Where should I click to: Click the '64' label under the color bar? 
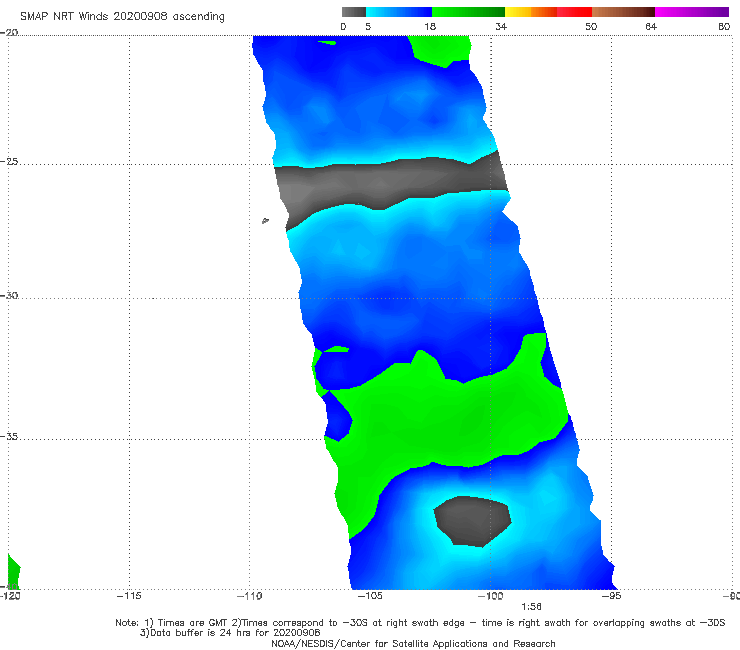651,26
